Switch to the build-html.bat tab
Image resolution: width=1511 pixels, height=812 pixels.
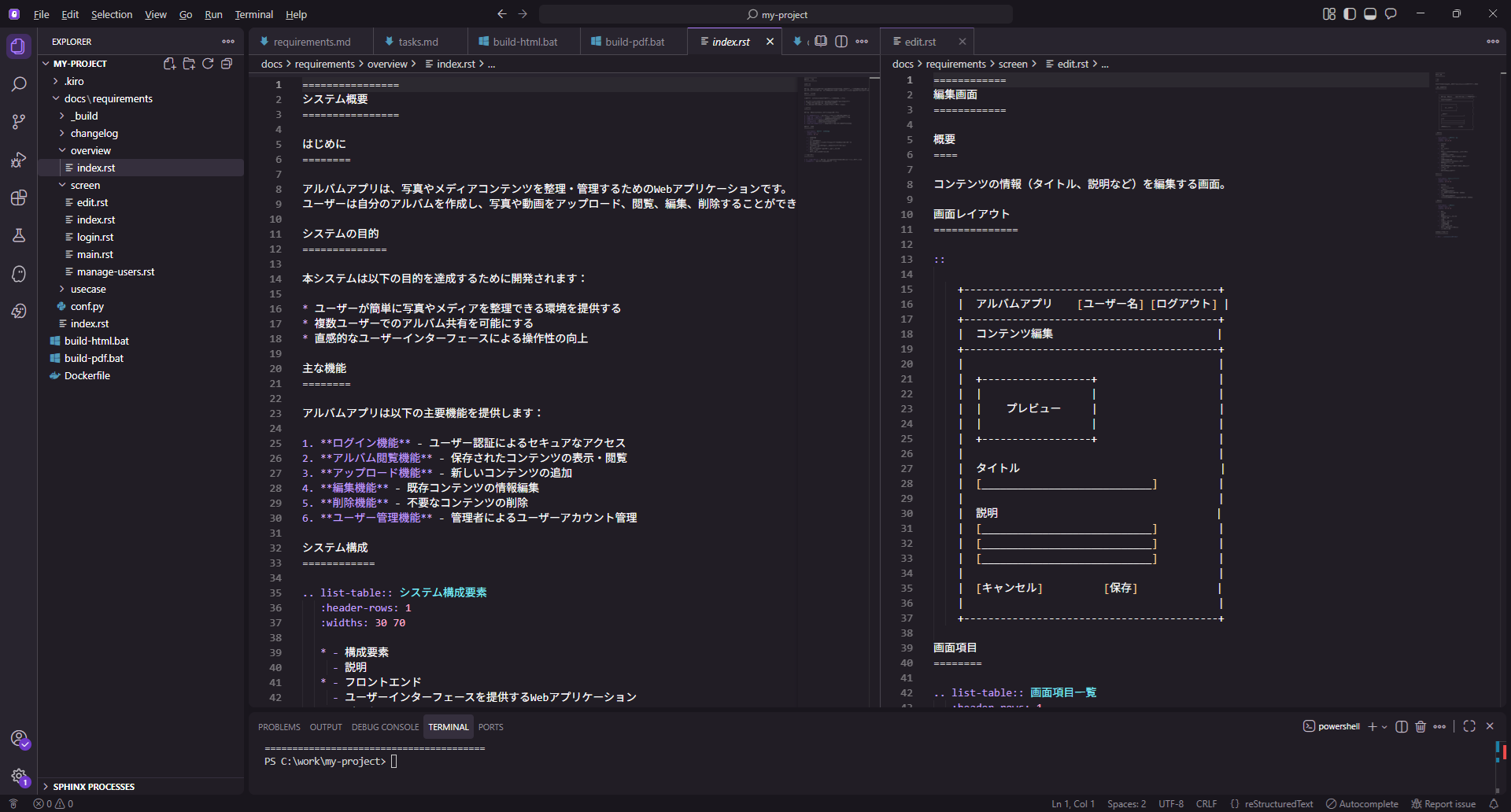click(524, 42)
